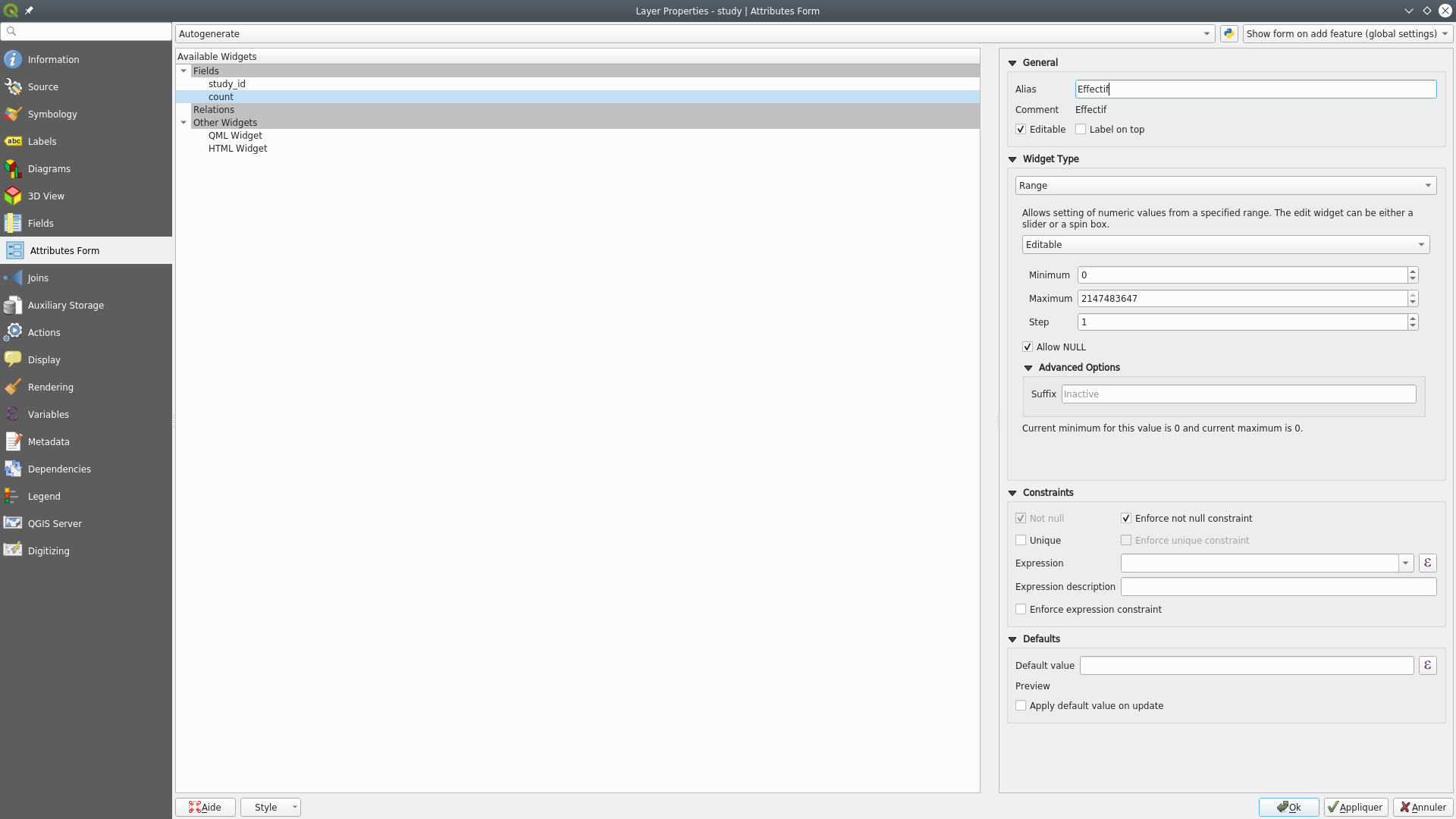Open the Metadata document icon

click(13, 441)
